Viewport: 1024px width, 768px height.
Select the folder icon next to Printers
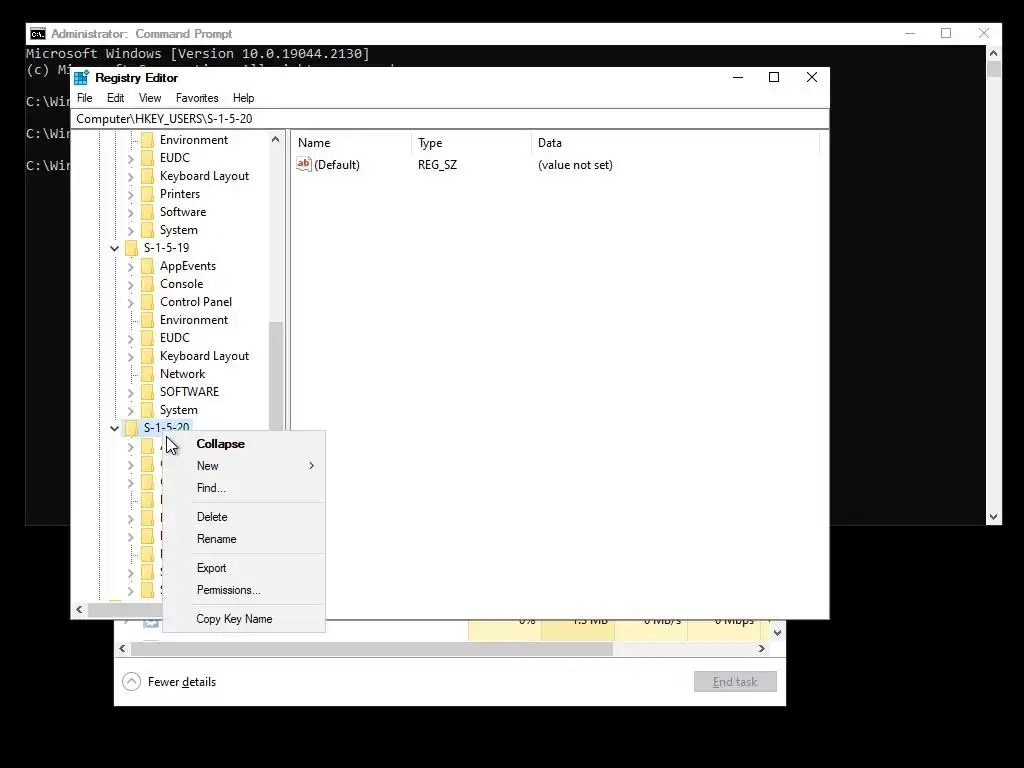tap(148, 194)
